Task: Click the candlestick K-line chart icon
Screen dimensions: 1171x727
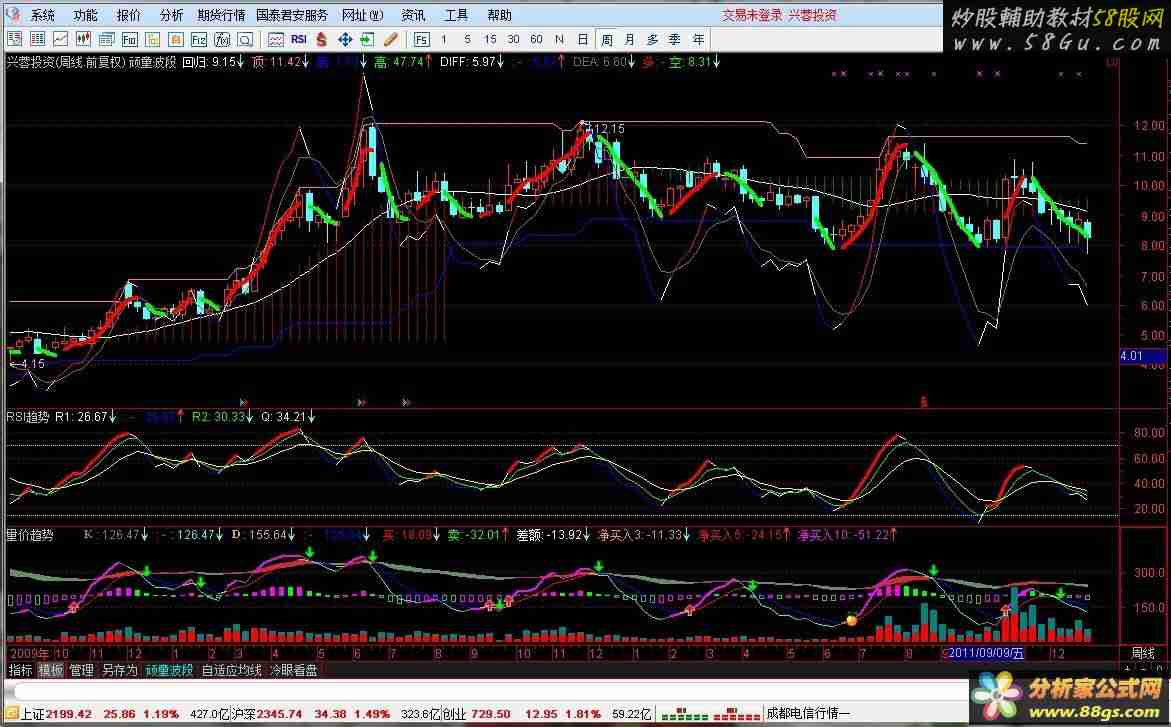Action: click(x=84, y=39)
